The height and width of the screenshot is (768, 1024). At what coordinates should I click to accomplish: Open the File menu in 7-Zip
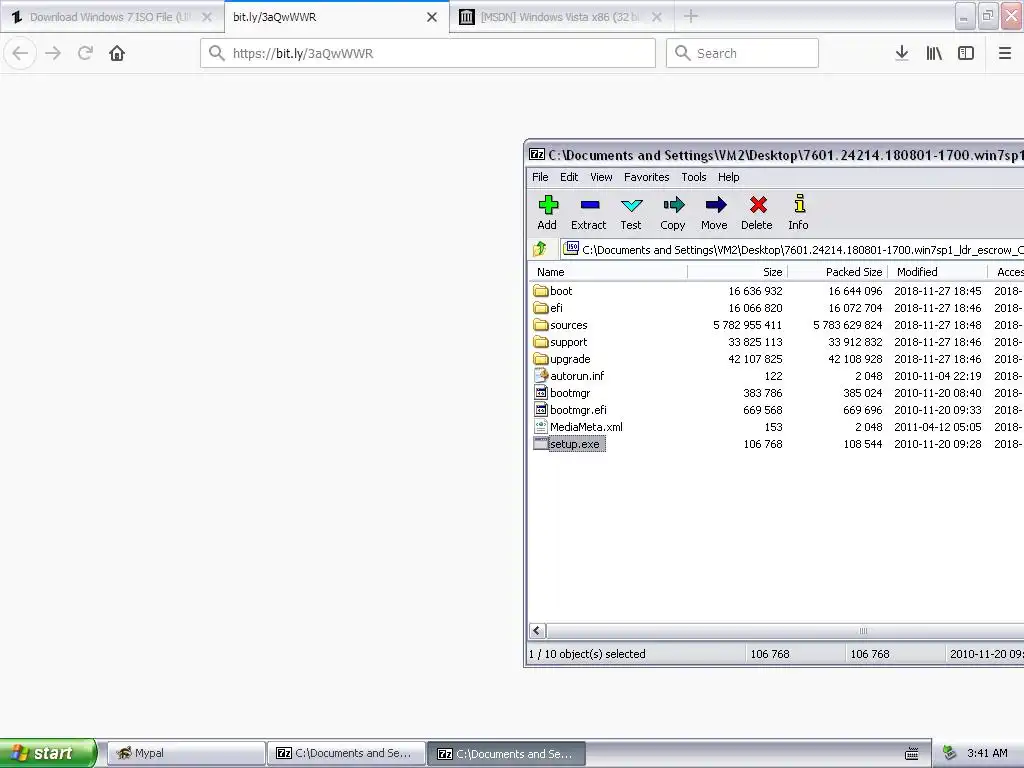[x=540, y=177]
